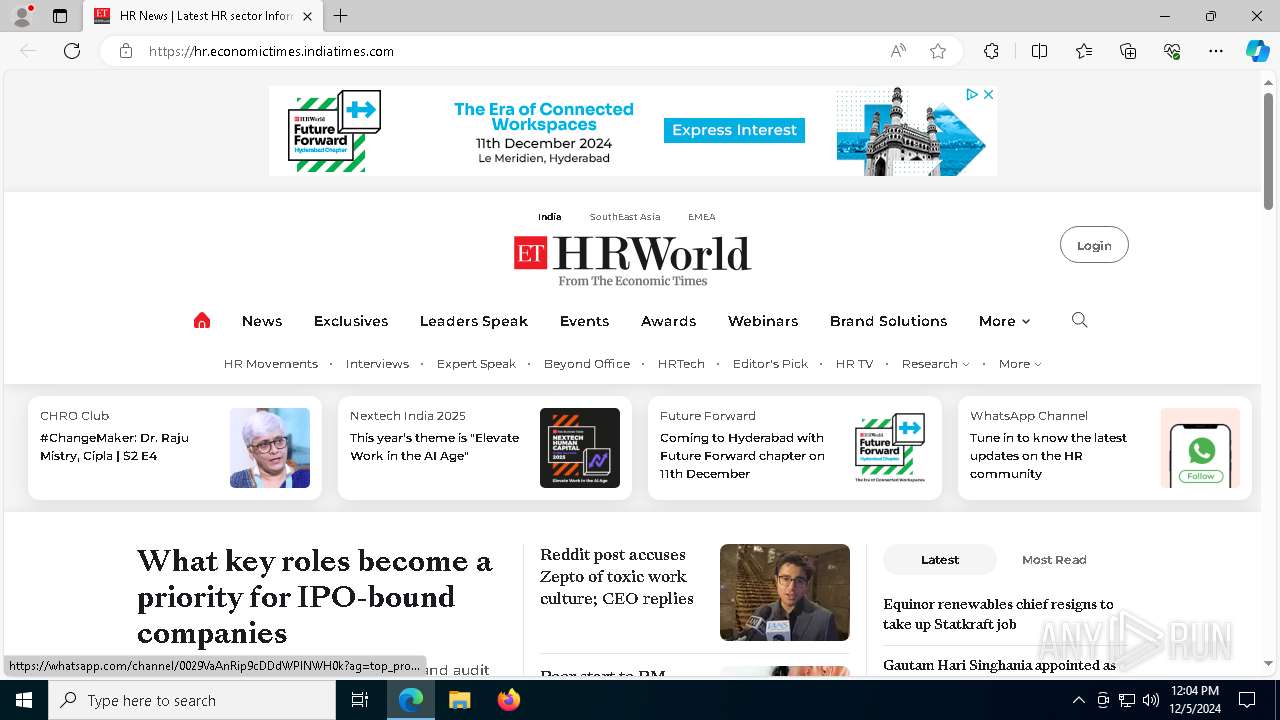Open the Expert Speak link
The height and width of the screenshot is (720, 1280).
(x=476, y=364)
